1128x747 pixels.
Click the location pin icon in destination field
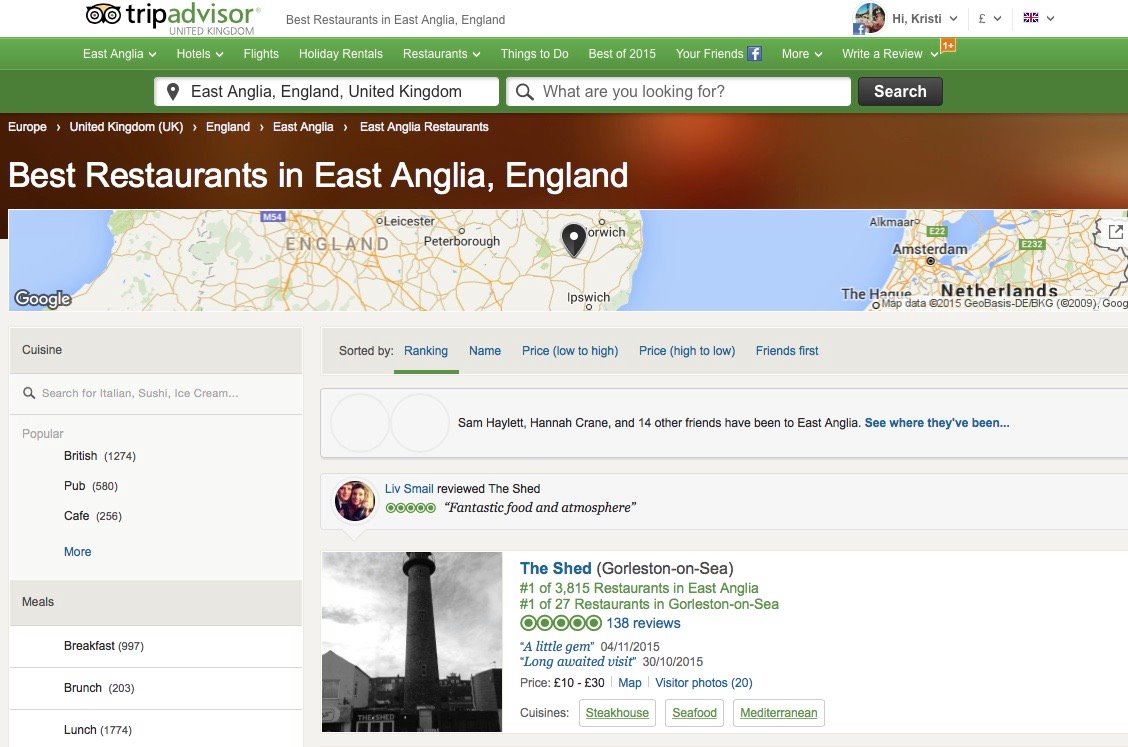(x=173, y=91)
